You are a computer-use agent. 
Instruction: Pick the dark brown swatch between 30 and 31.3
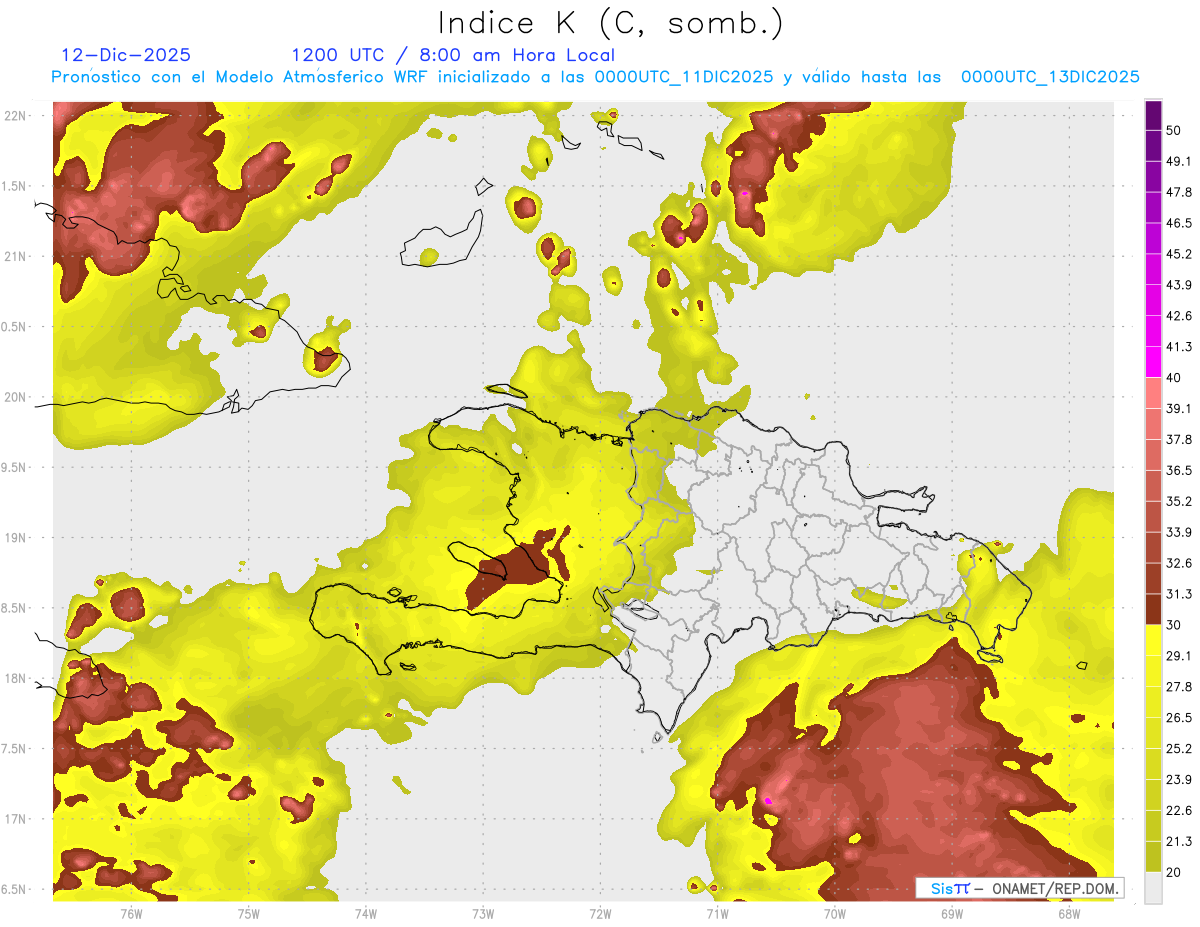click(1154, 610)
